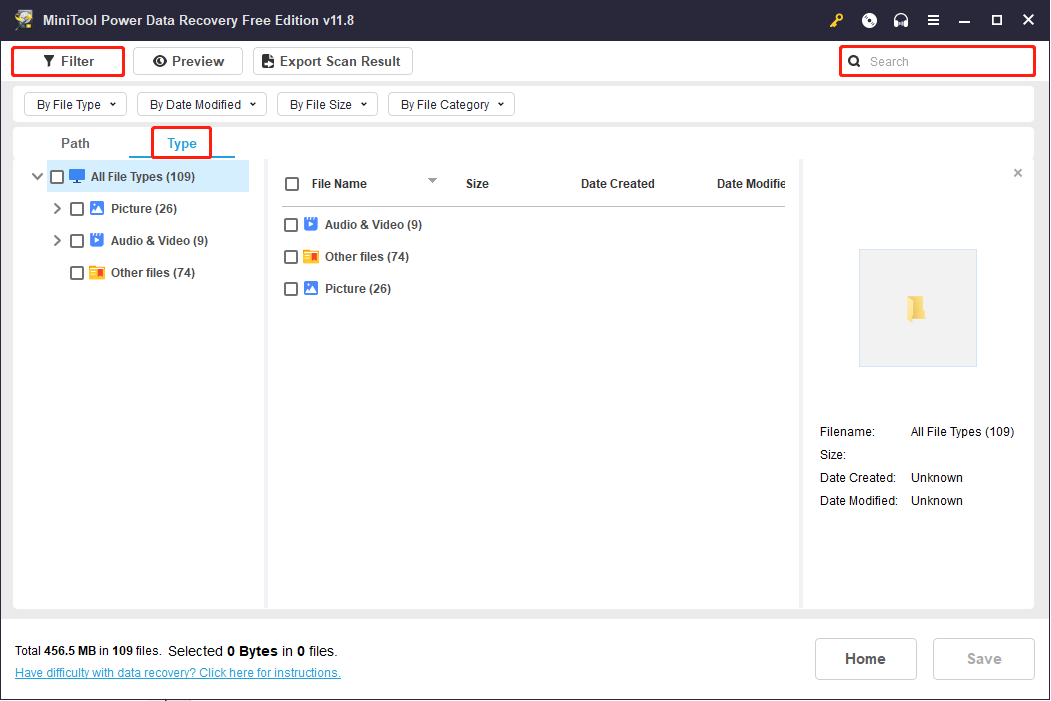Check Audio & Video (9) in file list
Image resolution: width=1051 pixels, height=701 pixels.
291,225
